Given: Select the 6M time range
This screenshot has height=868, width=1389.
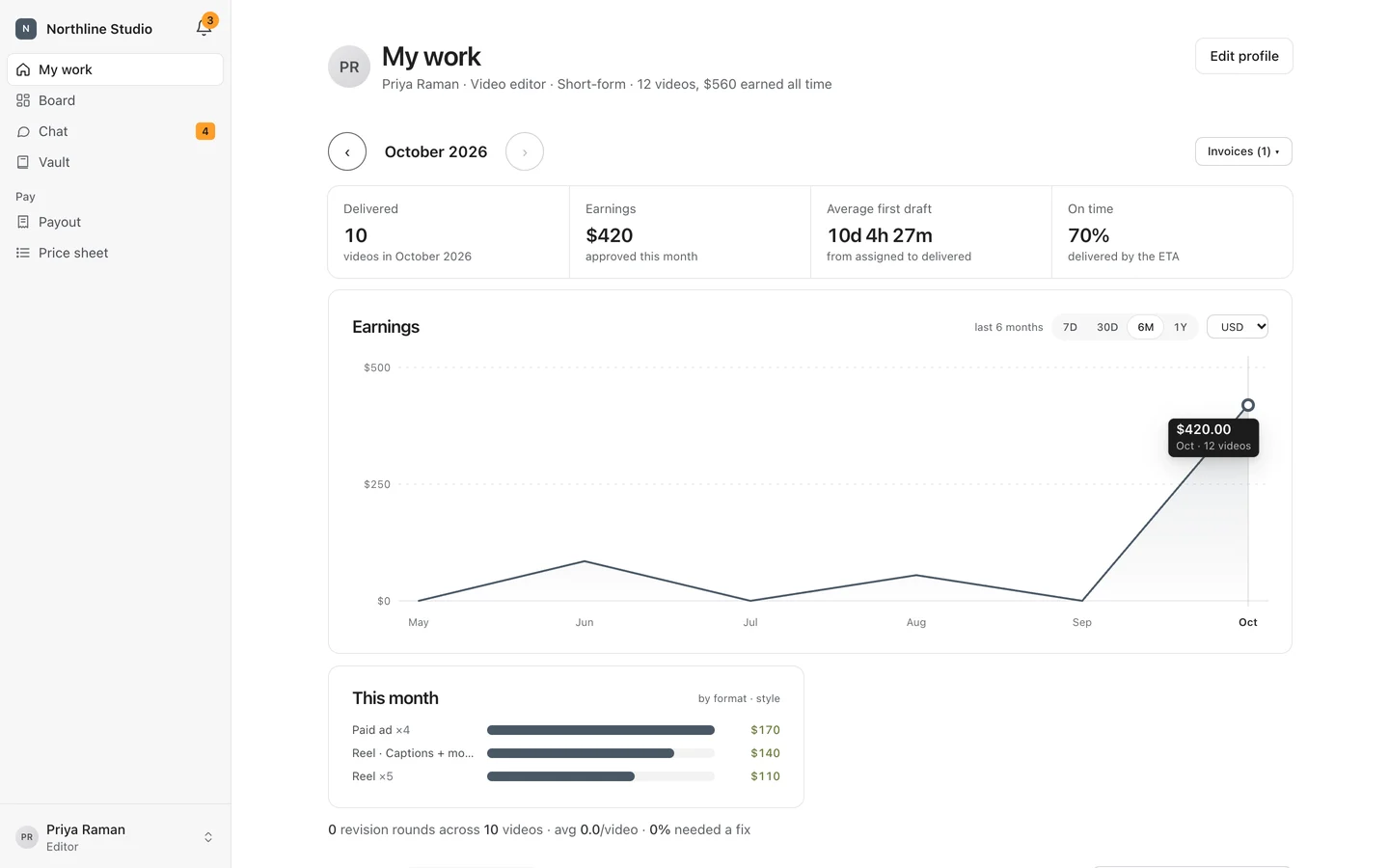Looking at the screenshot, I should [1146, 327].
